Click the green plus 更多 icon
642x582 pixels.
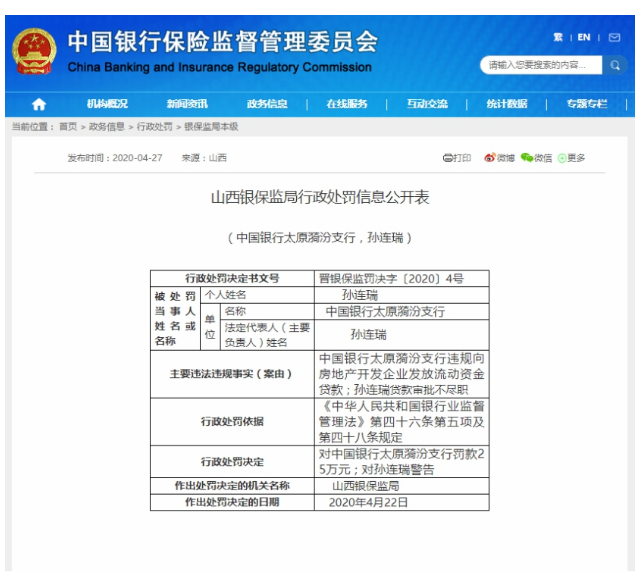tap(562, 158)
